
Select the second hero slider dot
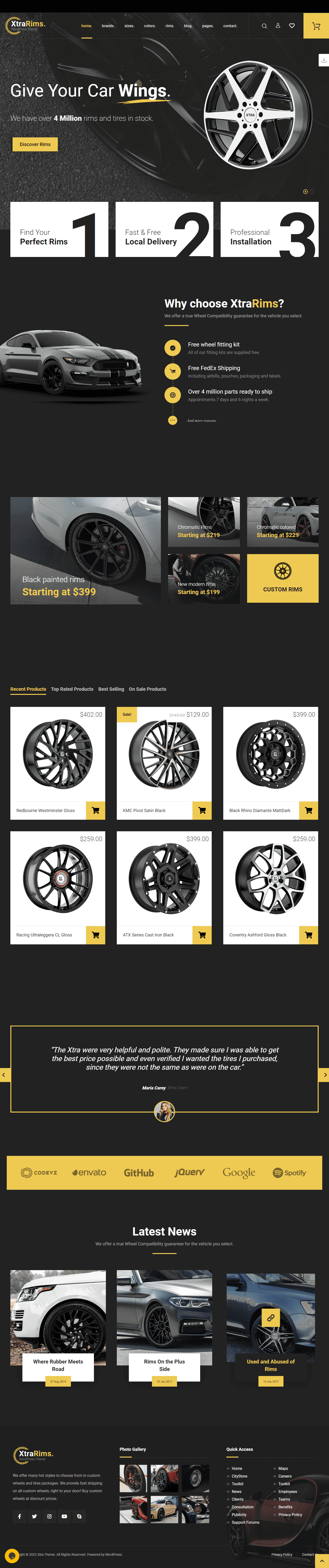point(312,192)
